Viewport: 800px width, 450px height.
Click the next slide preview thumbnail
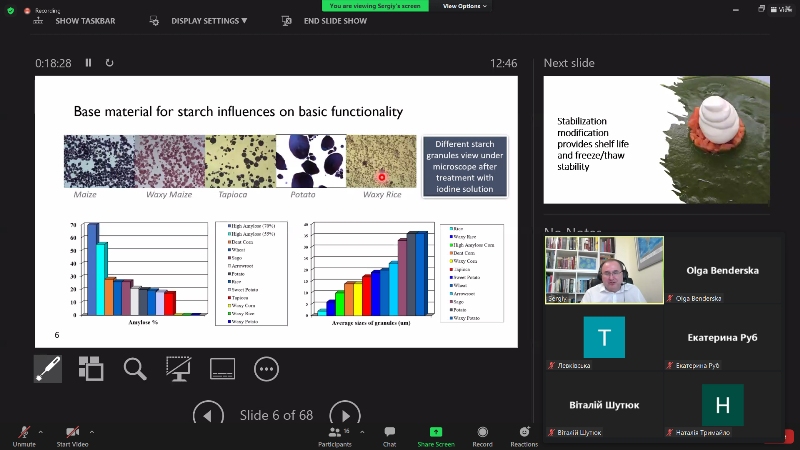657,140
